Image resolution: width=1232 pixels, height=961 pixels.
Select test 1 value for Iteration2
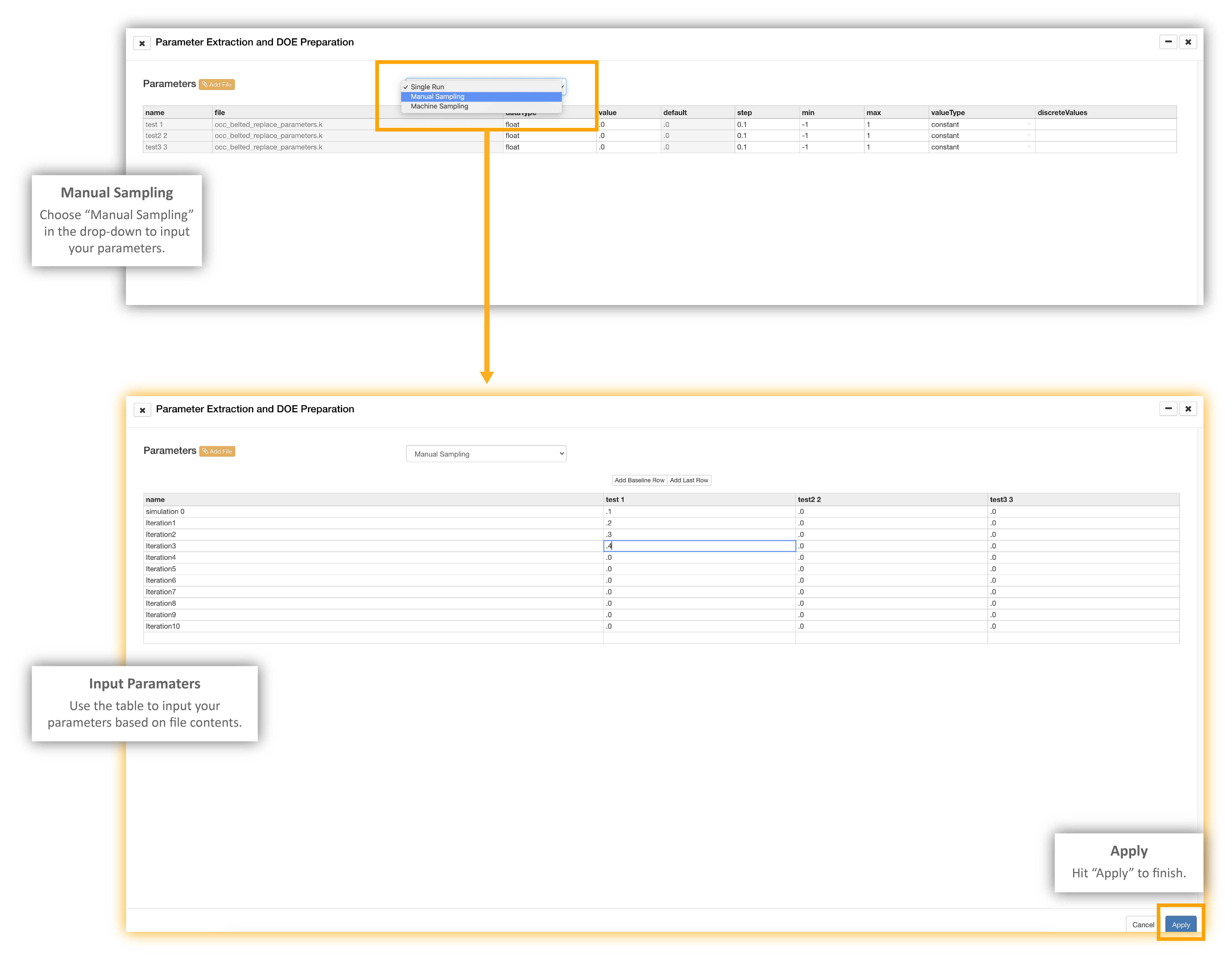click(x=699, y=534)
